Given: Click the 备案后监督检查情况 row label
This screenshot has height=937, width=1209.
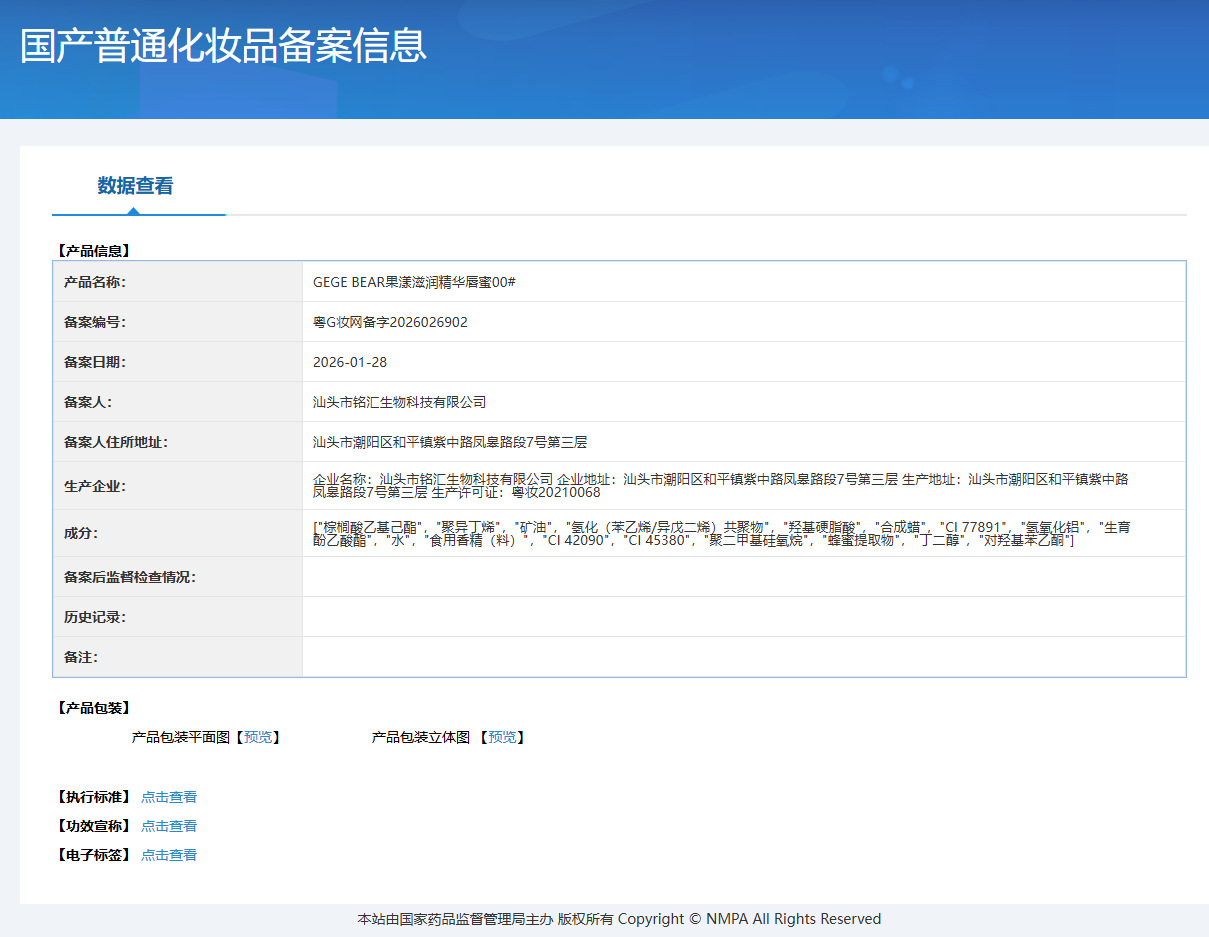Looking at the screenshot, I should (130, 577).
